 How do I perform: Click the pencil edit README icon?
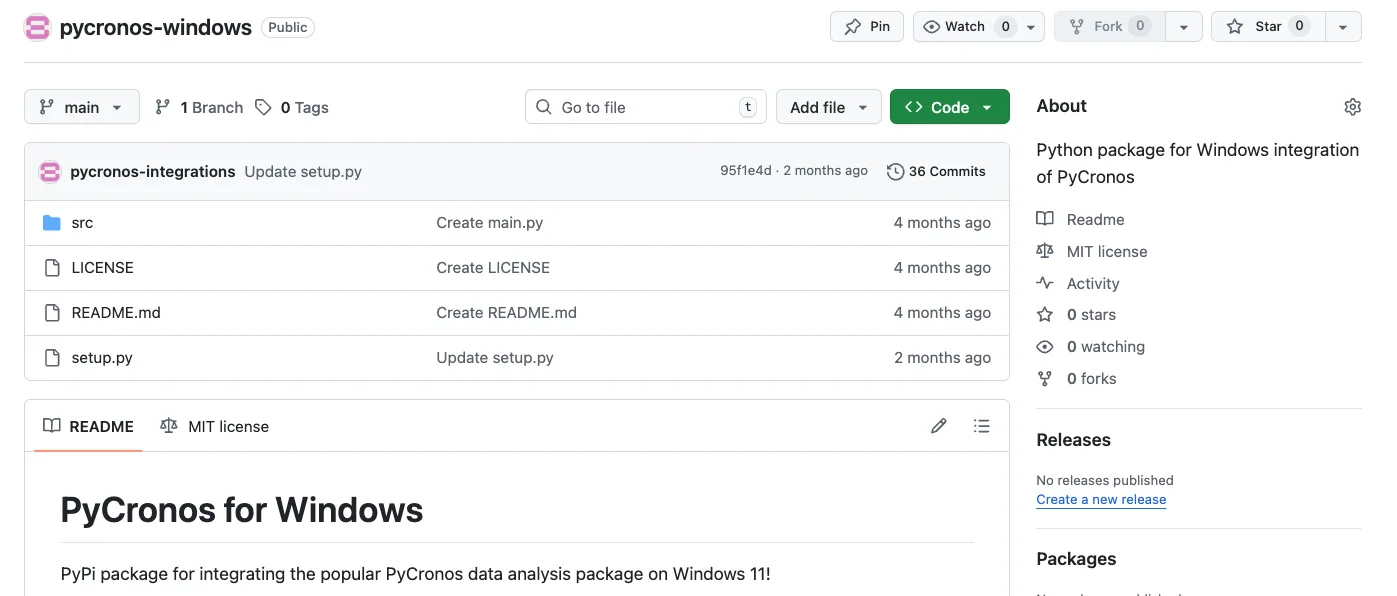[x=938, y=426]
